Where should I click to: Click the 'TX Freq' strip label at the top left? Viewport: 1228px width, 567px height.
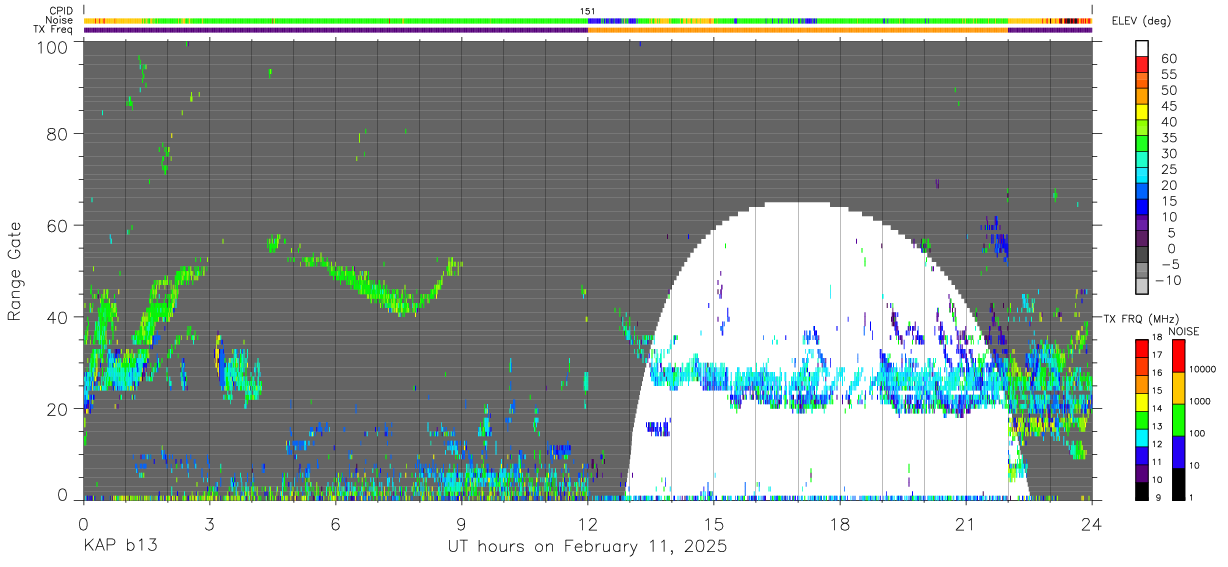coord(55,30)
